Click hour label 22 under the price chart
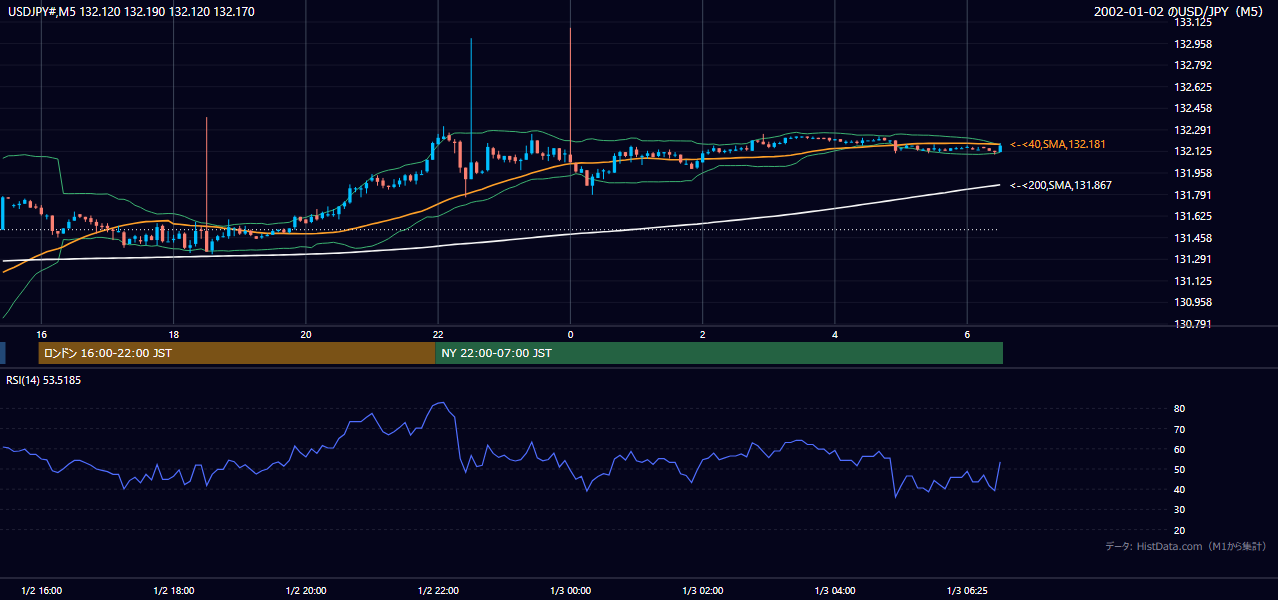The width and height of the screenshot is (1278, 600). 438,334
